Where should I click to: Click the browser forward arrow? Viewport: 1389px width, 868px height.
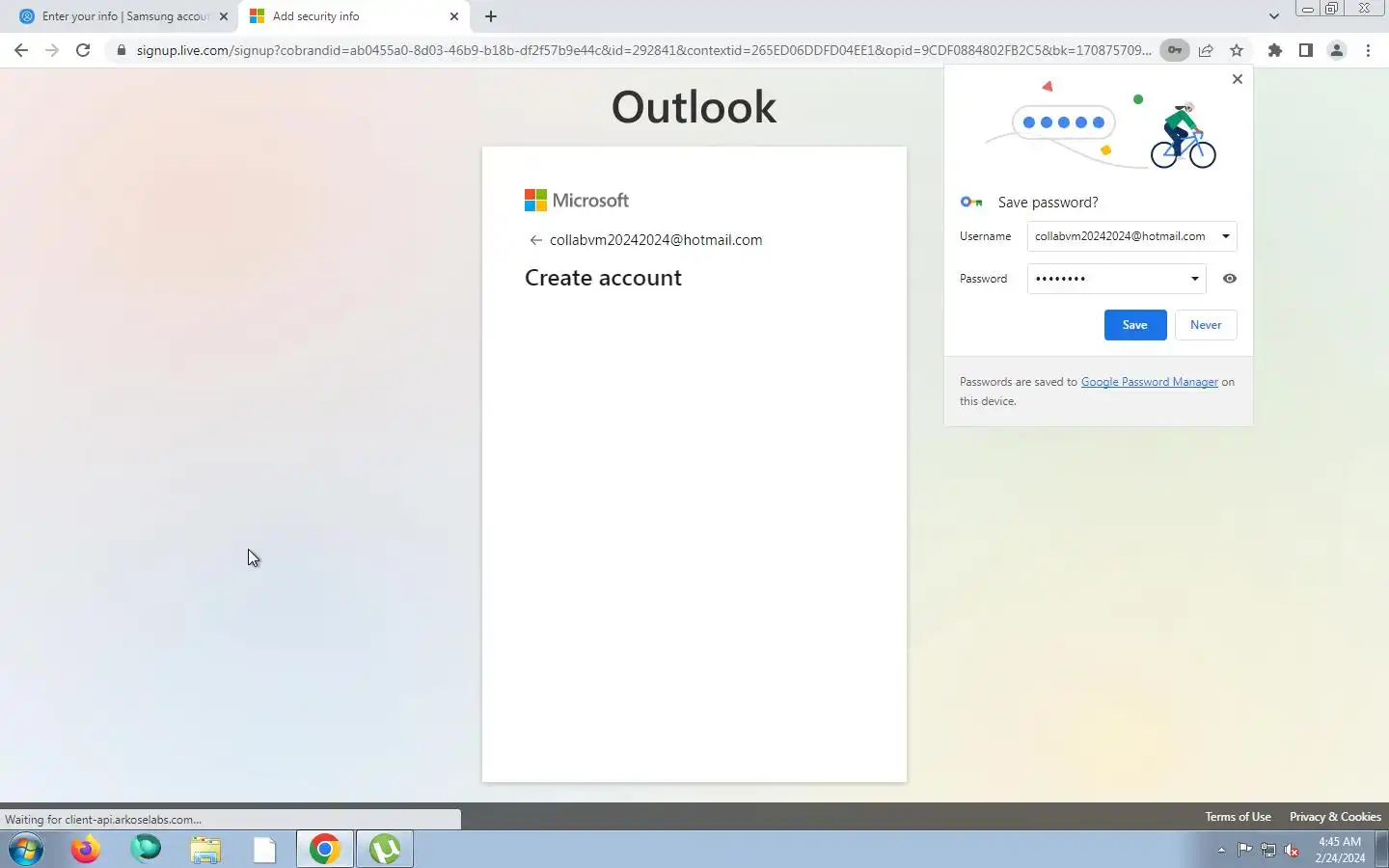[x=52, y=50]
